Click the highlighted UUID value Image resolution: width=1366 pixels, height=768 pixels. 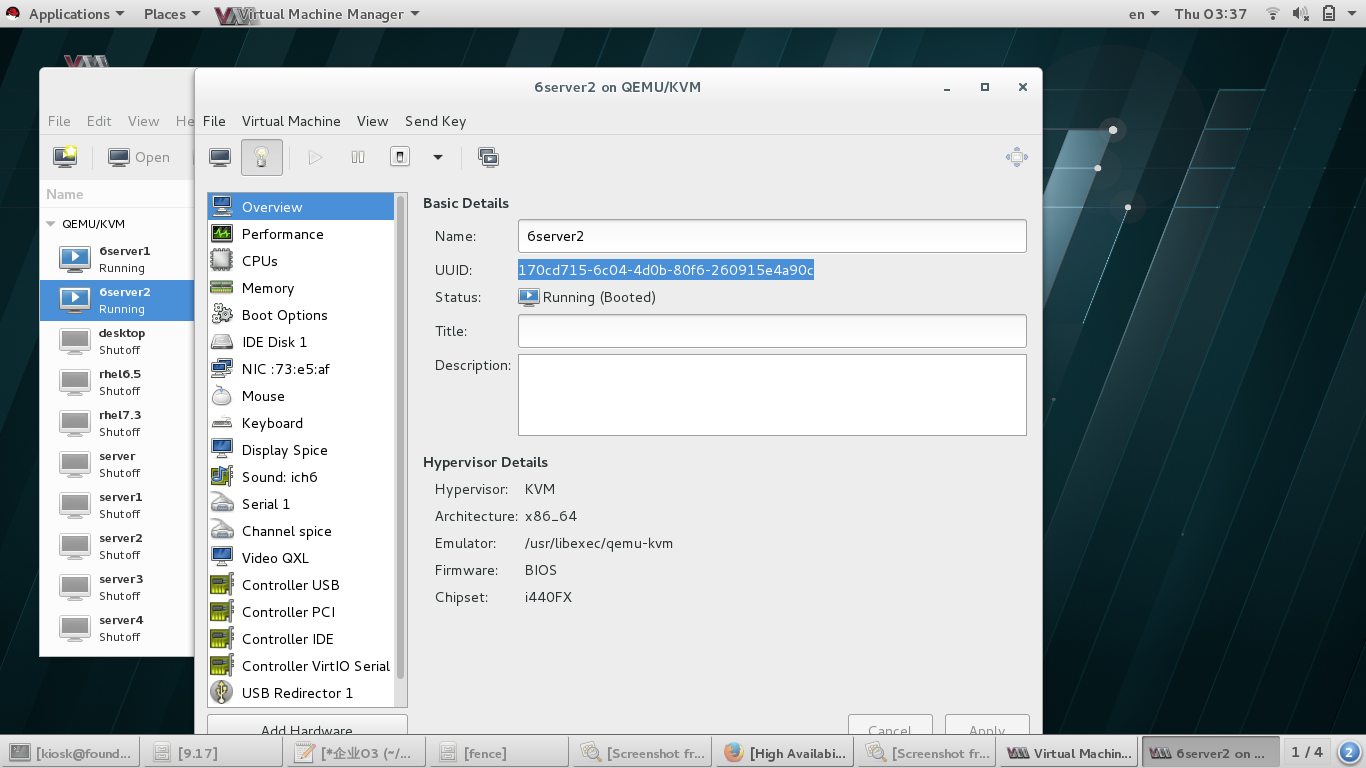[666, 270]
